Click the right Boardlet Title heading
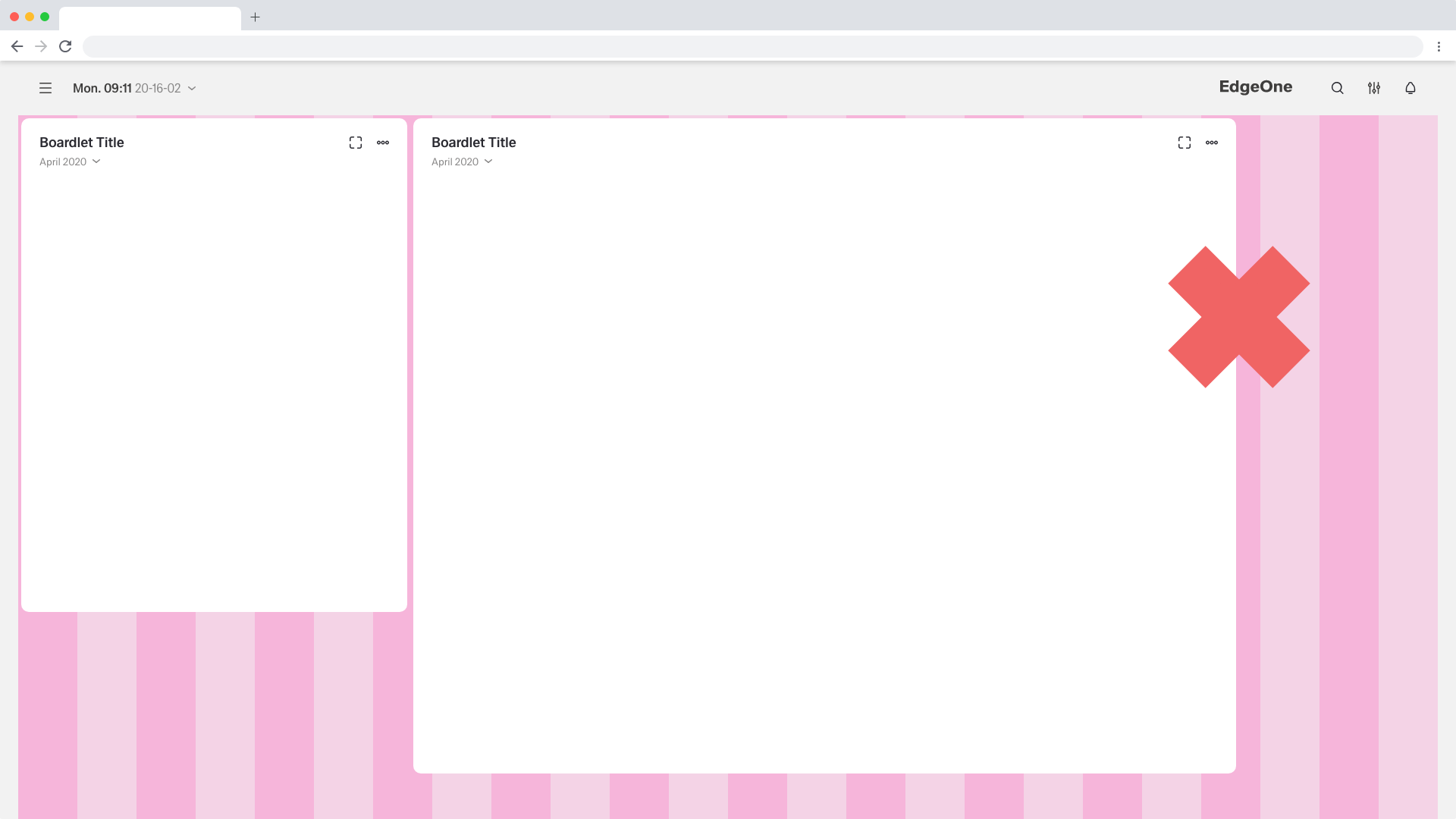 coord(473,143)
